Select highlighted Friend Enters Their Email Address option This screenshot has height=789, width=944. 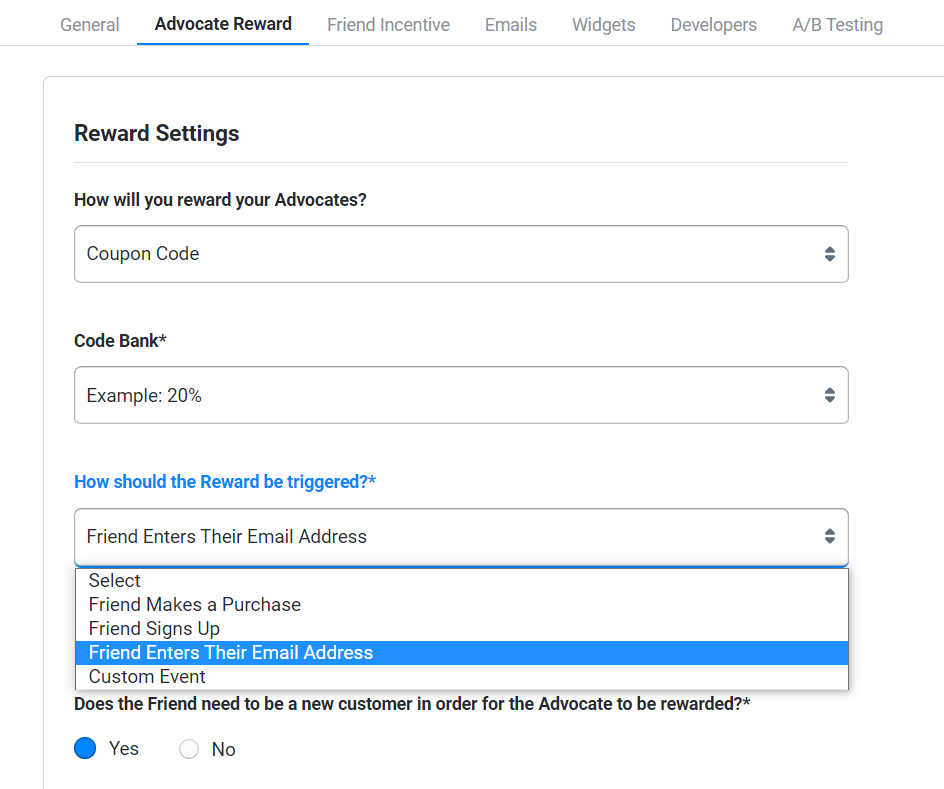click(231, 652)
